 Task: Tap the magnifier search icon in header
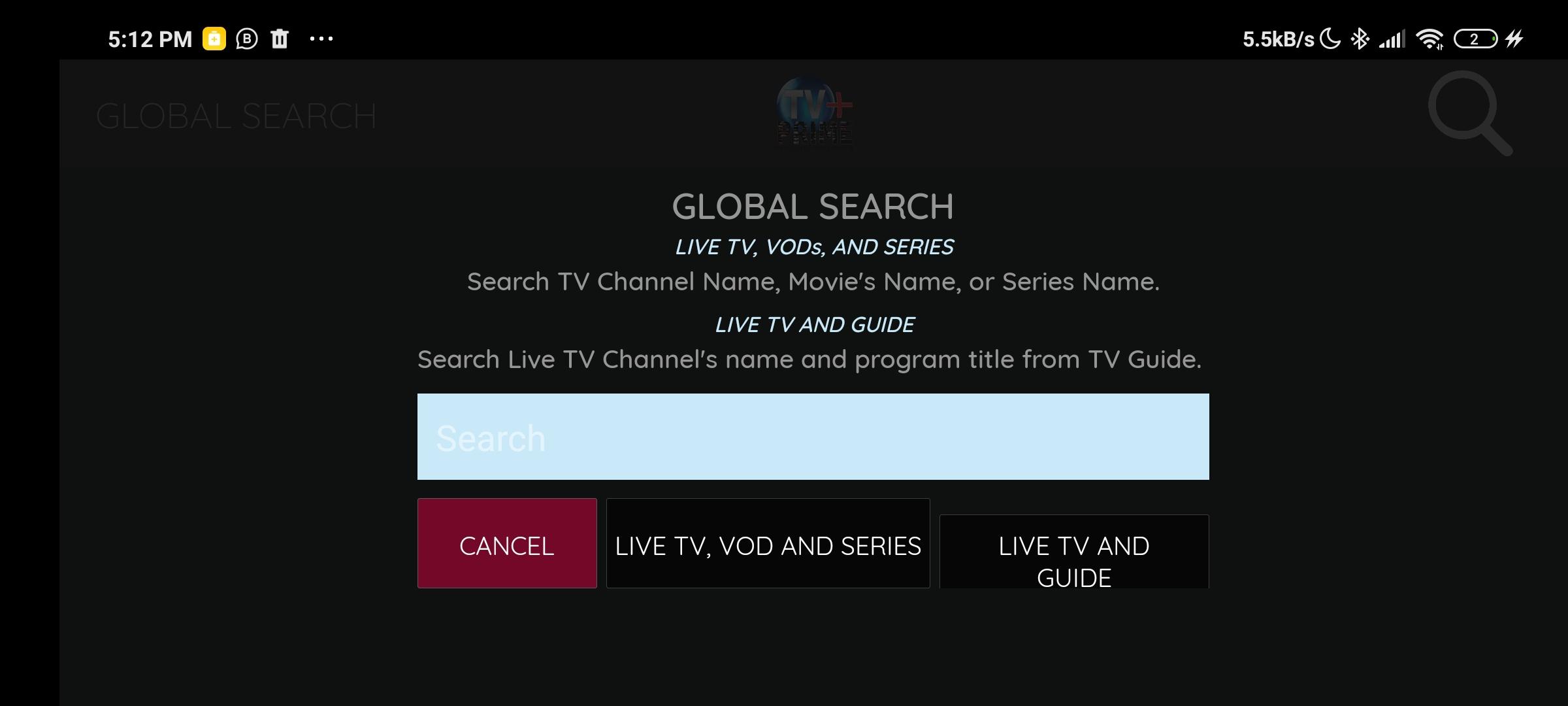tap(1470, 113)
